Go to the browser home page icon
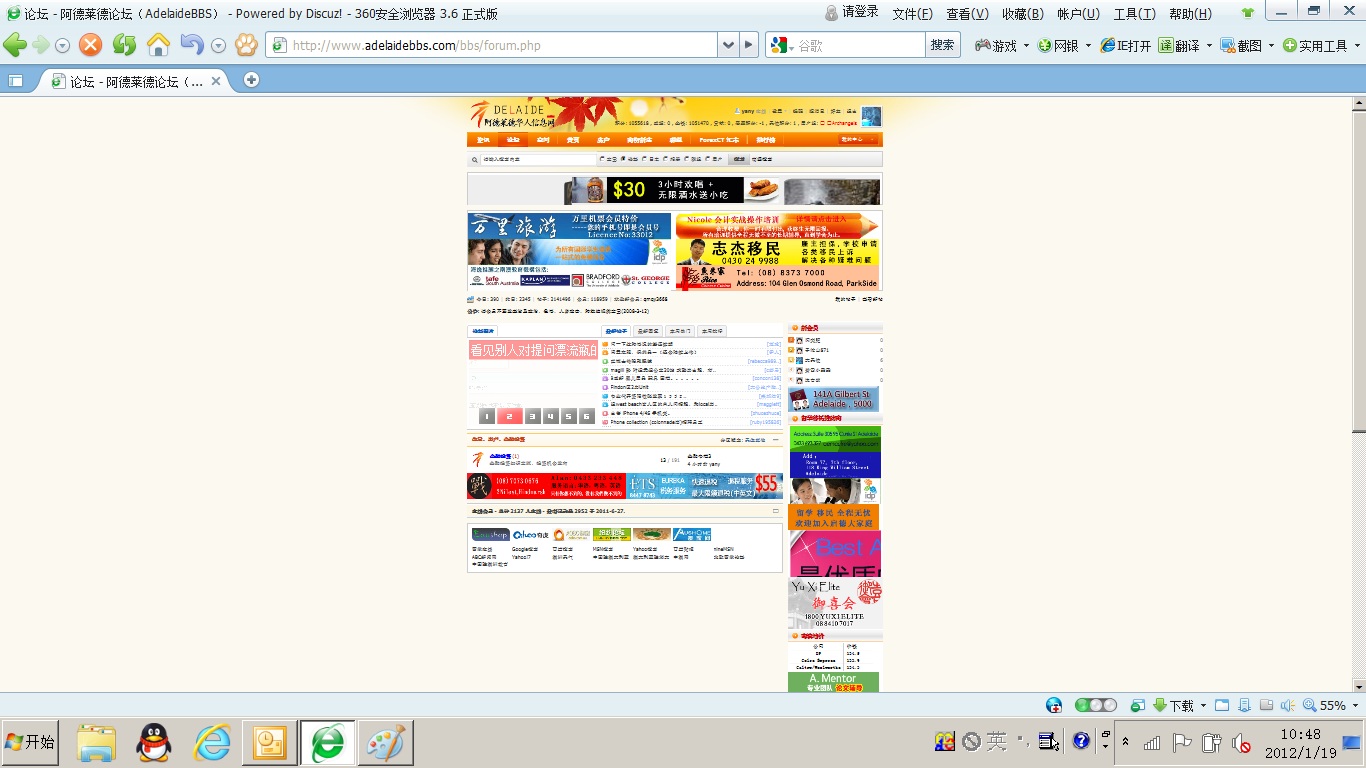The height and width of the screenshot is (768, 1366). pos(158,45)
